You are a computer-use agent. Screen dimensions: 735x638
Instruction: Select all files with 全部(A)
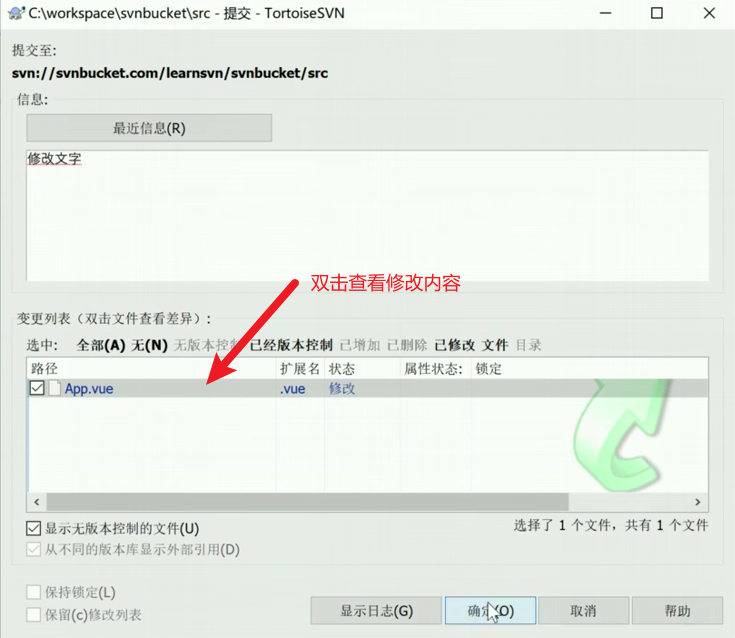101,345
